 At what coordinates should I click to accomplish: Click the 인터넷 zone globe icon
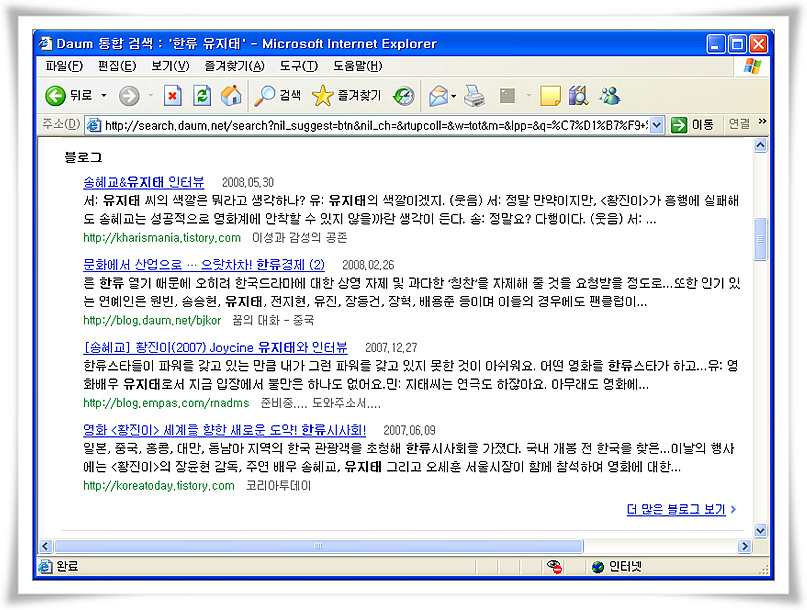coord(598,567)
